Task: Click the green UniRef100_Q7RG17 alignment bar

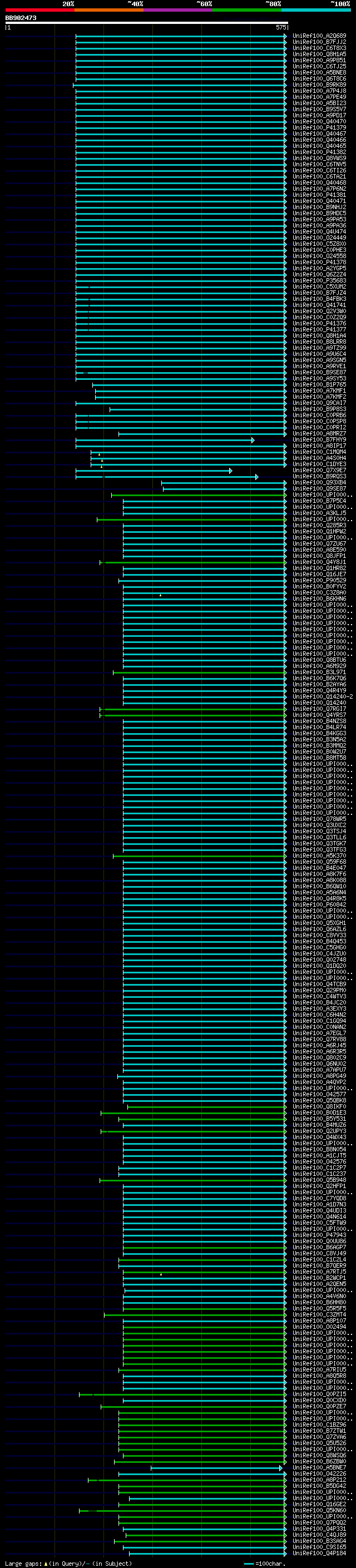Action: click(194, 709)
